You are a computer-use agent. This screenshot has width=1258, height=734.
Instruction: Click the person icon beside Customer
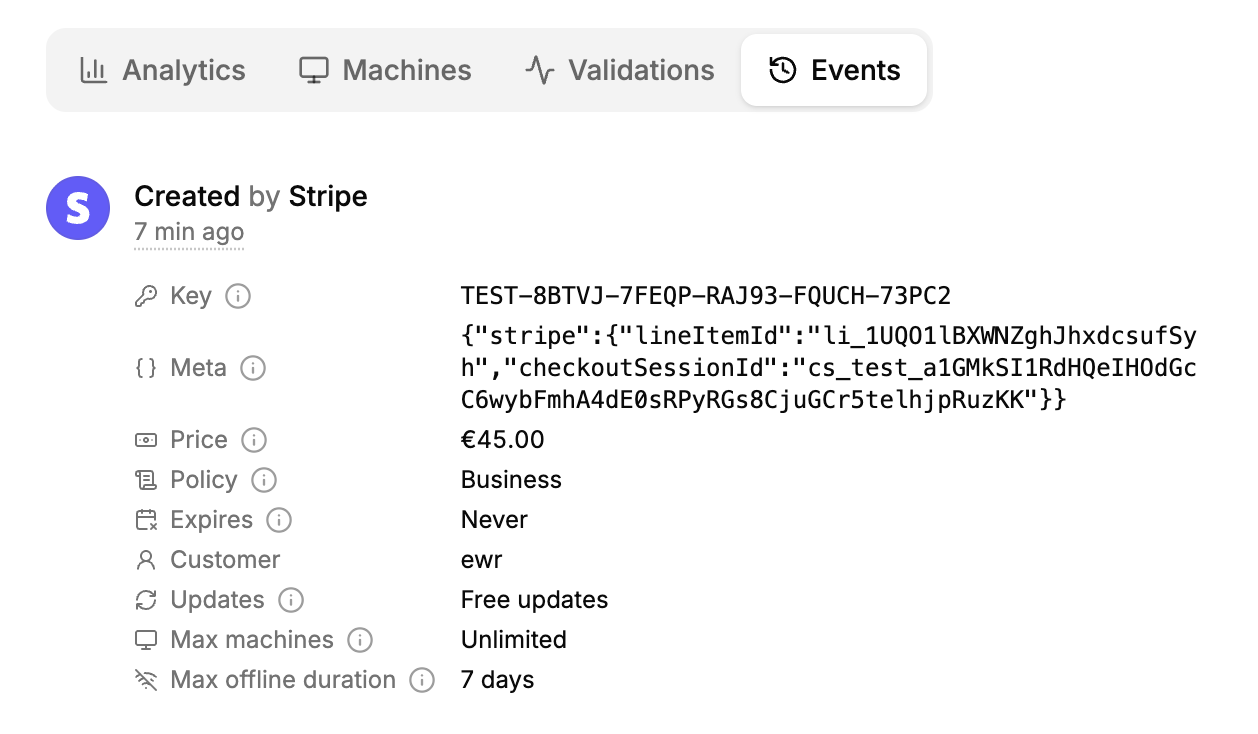coord(146,560)
